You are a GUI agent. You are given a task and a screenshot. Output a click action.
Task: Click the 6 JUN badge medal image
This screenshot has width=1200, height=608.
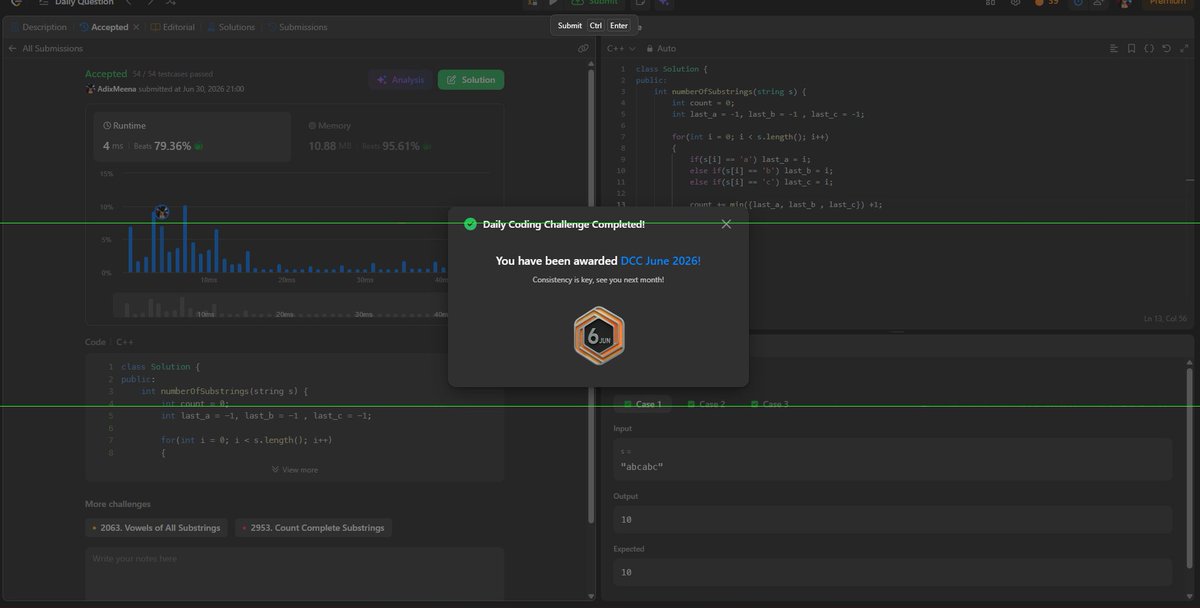click(598, 336)
